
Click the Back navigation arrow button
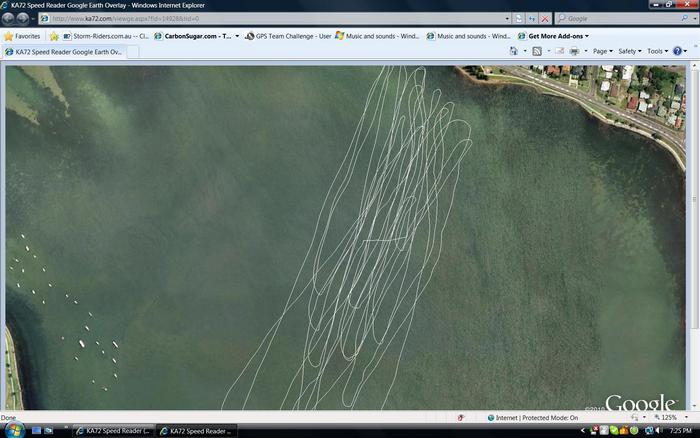[x=12, y=18]
